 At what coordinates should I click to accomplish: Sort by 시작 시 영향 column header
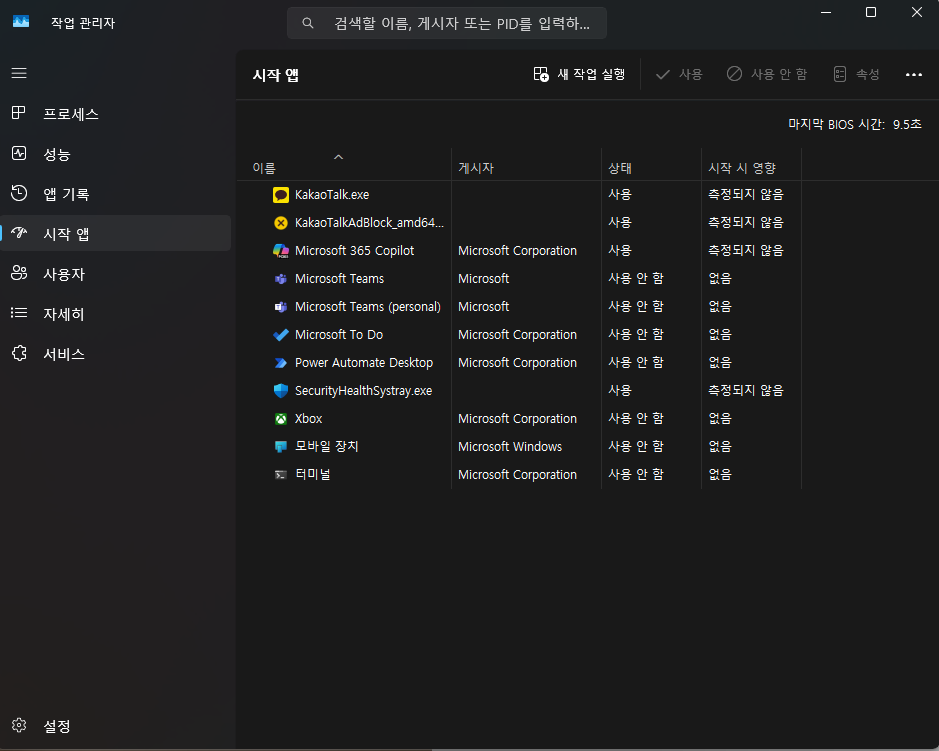pyautogui.click(x=742, y=168)
